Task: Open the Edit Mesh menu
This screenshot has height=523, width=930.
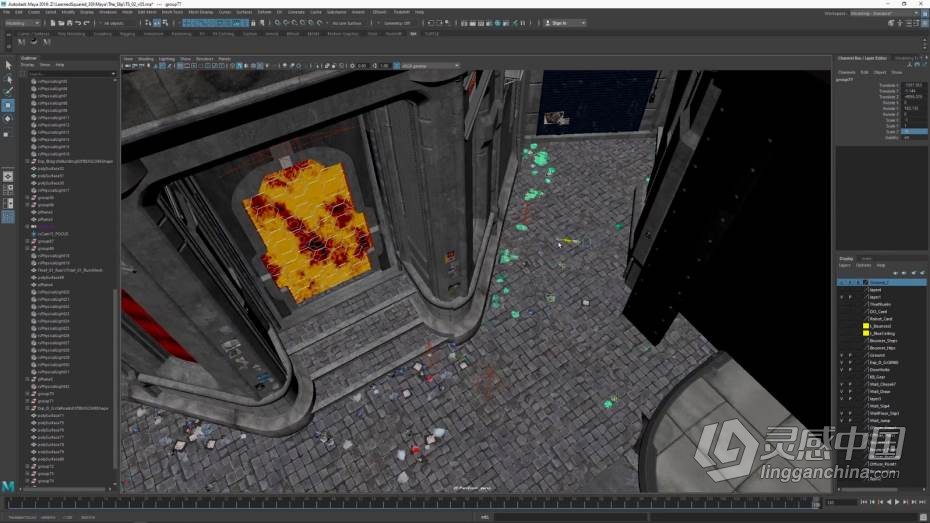Action: (147, 12)
